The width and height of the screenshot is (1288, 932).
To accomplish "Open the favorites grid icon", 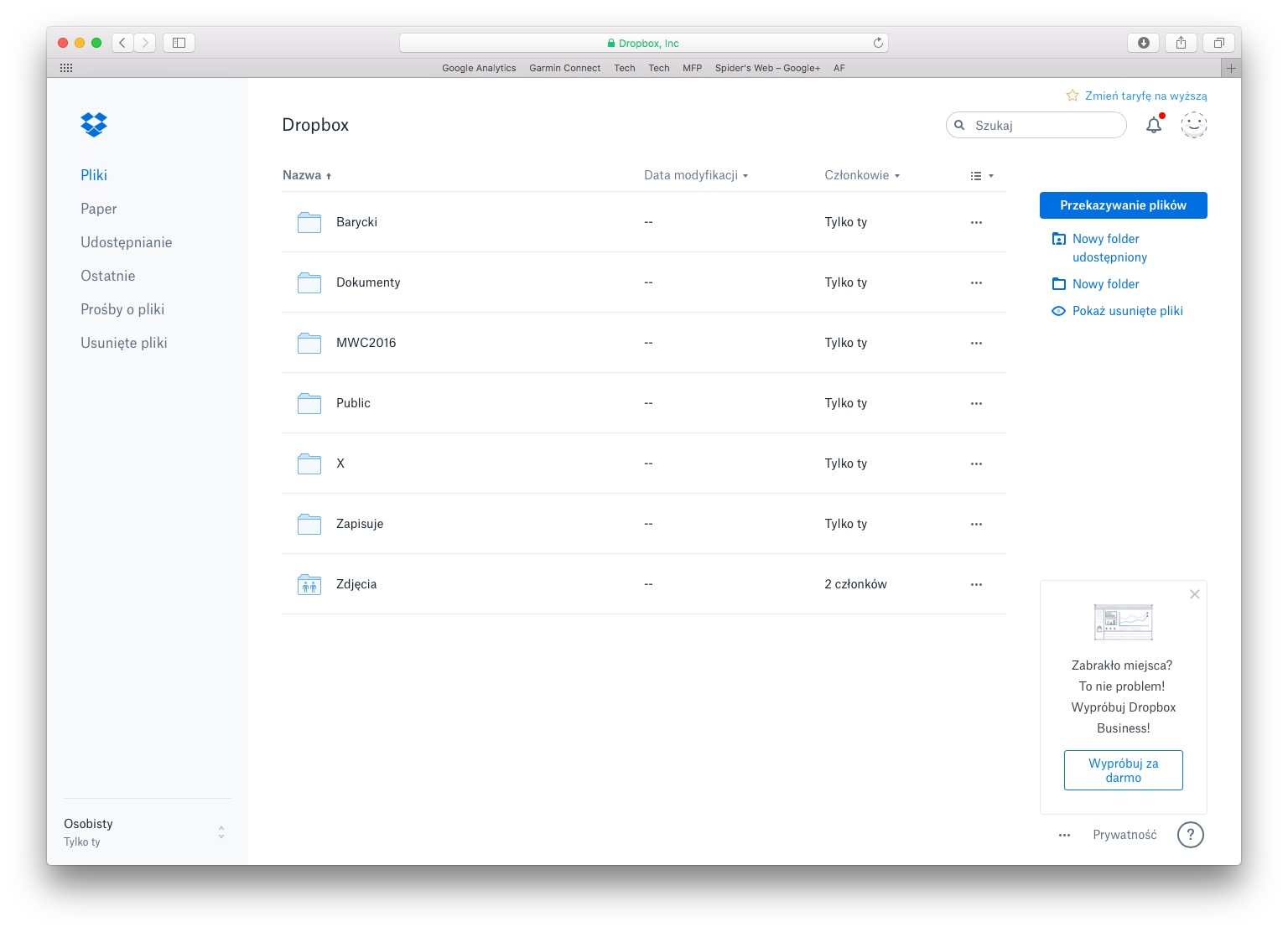I will pyautogui.click(x=66, y=68).
